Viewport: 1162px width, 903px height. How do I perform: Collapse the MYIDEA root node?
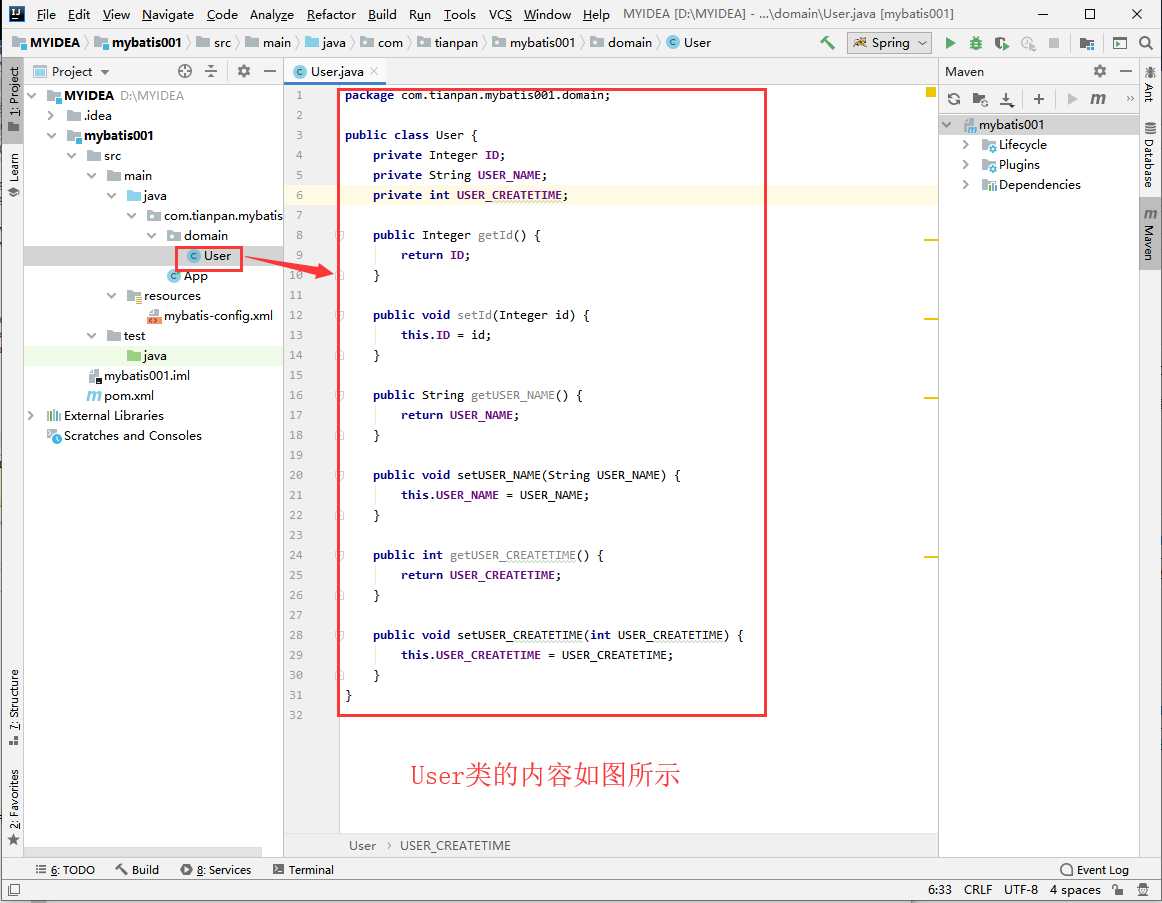32,96
